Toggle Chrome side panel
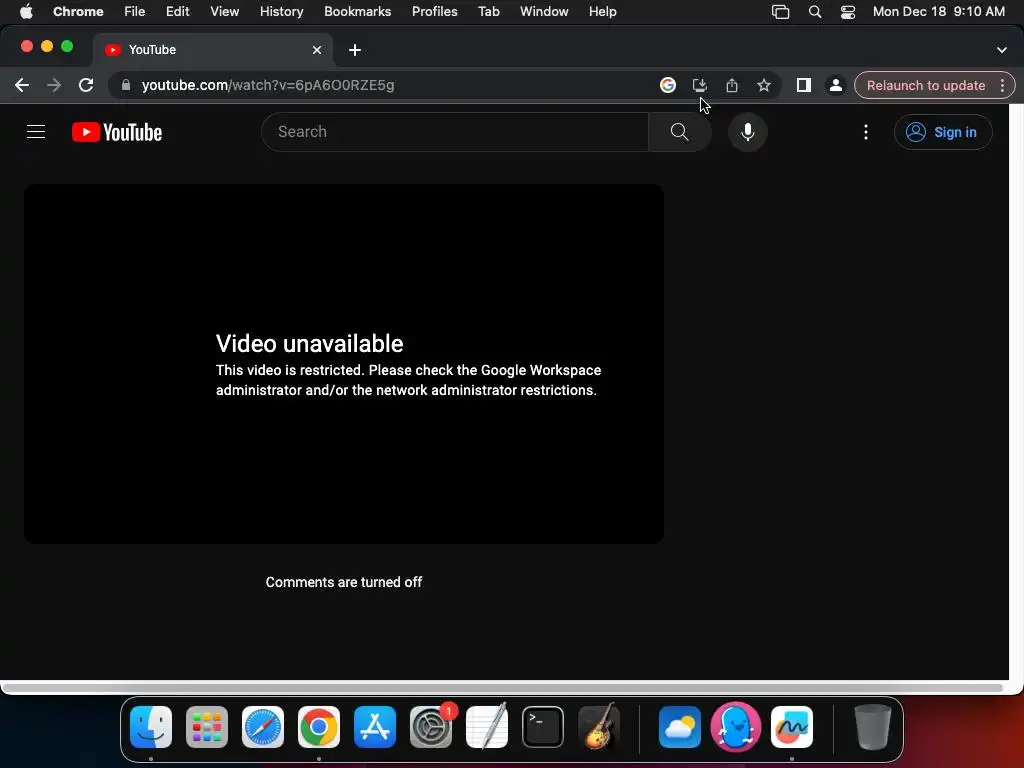1024x768 pixels. tap(804, 85)
